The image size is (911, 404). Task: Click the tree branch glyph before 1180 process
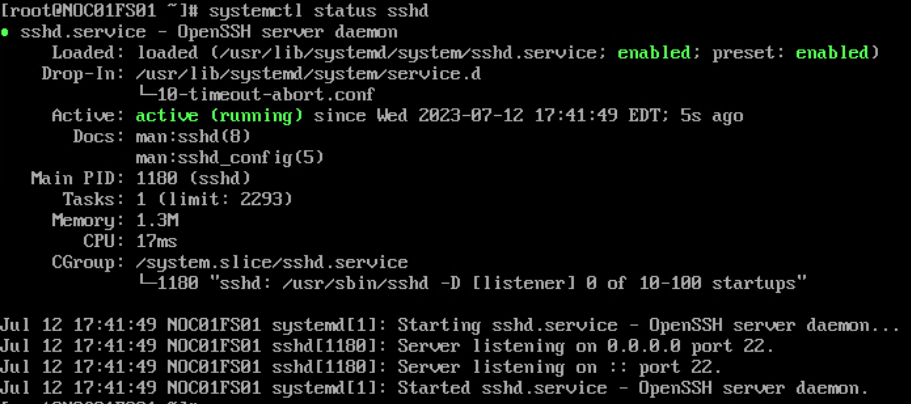click(x=146, y=284)
